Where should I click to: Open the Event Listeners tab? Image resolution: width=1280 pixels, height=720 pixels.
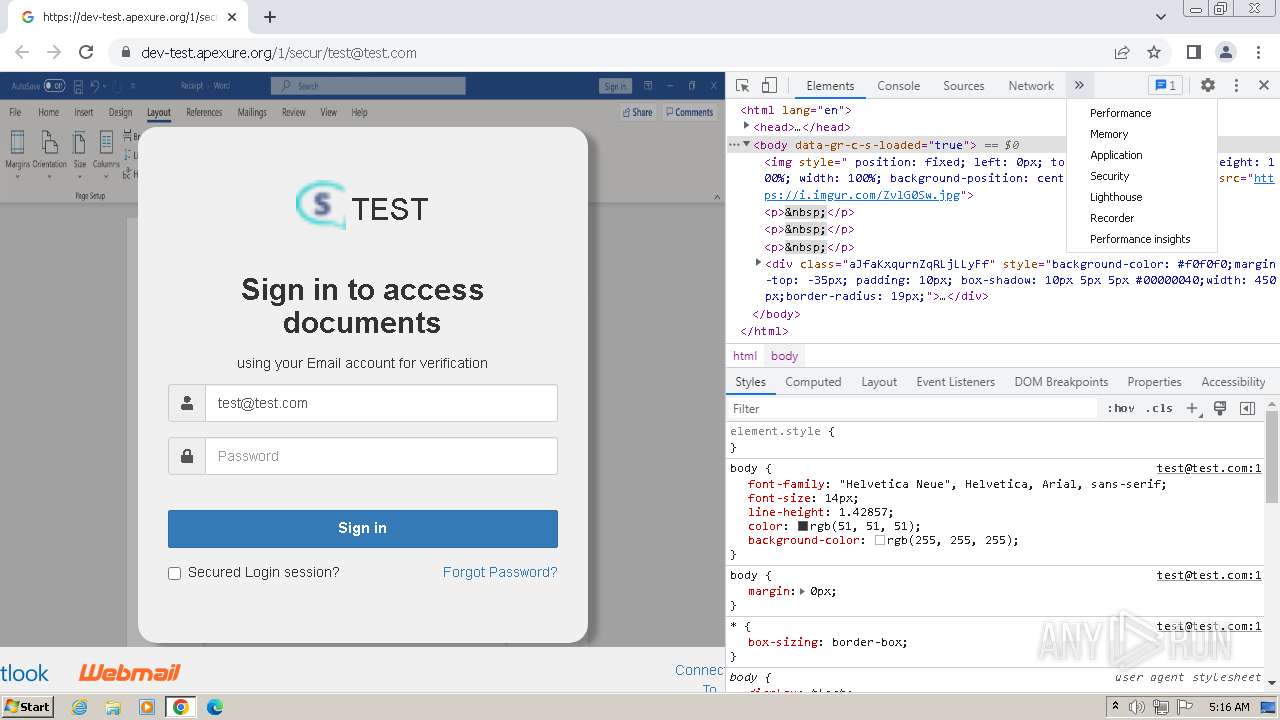(x=955, y=382)
